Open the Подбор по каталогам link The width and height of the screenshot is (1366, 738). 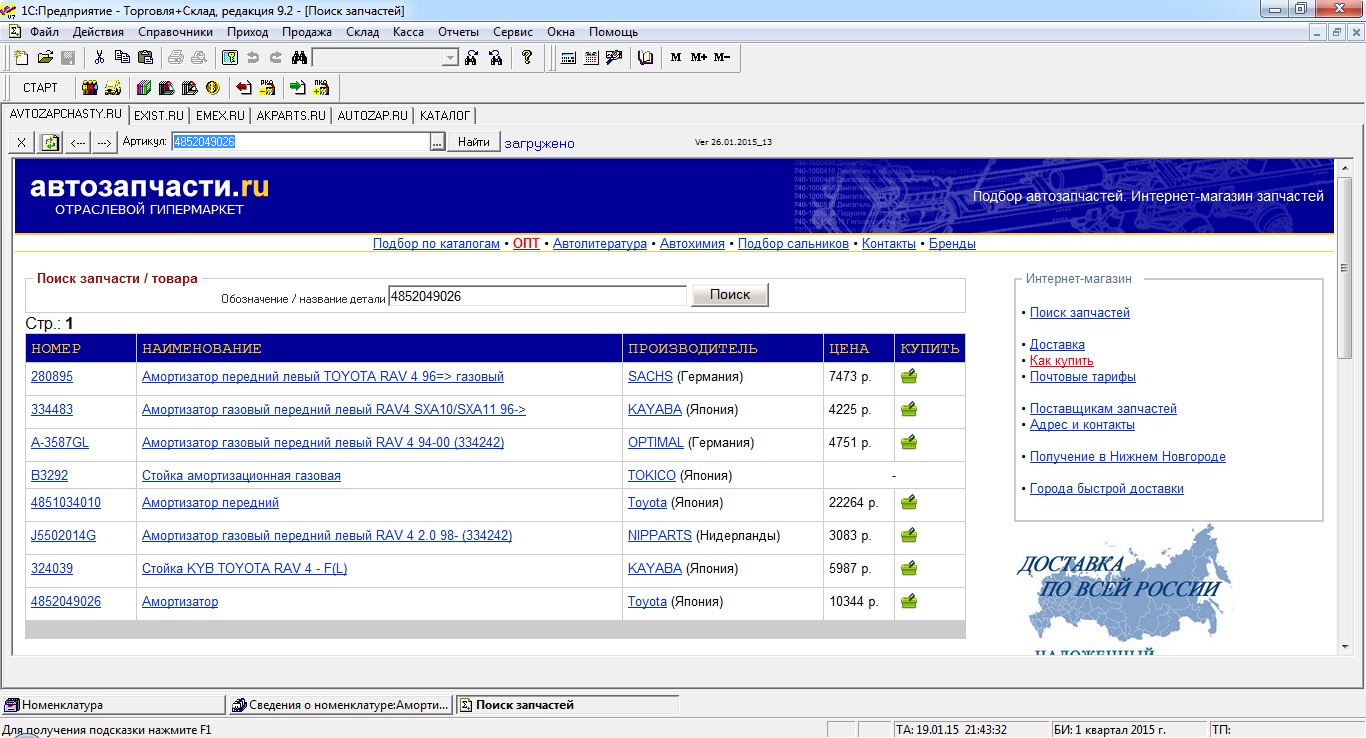click(x=436, y=243)
